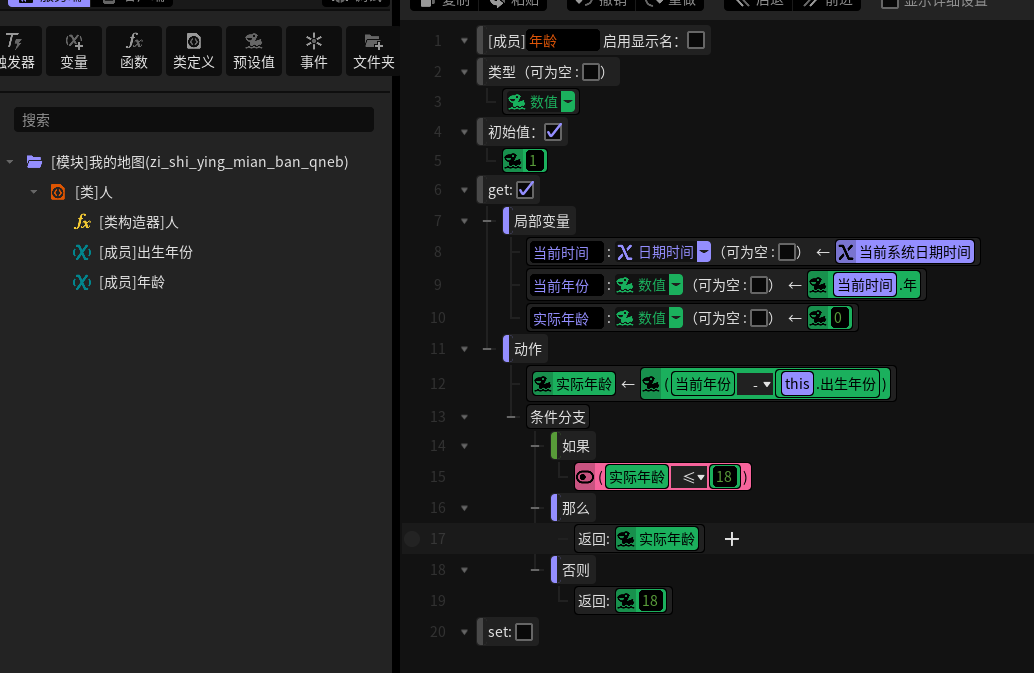Uncheck the 初始值 checkbox
Screen dimensions: 1034x673
click(x=553, y=132)
